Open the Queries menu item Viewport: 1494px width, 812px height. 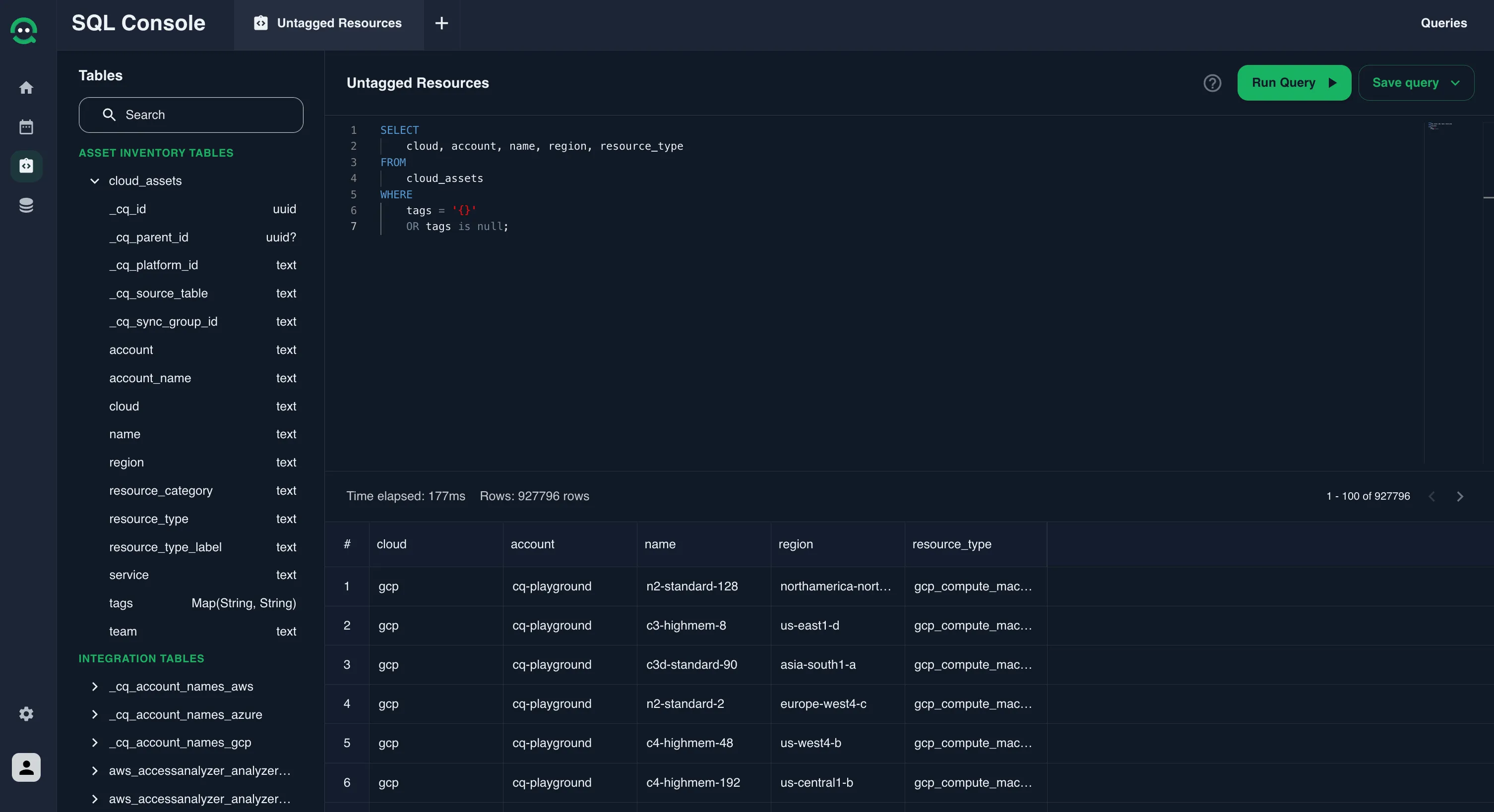[1443, 23]
